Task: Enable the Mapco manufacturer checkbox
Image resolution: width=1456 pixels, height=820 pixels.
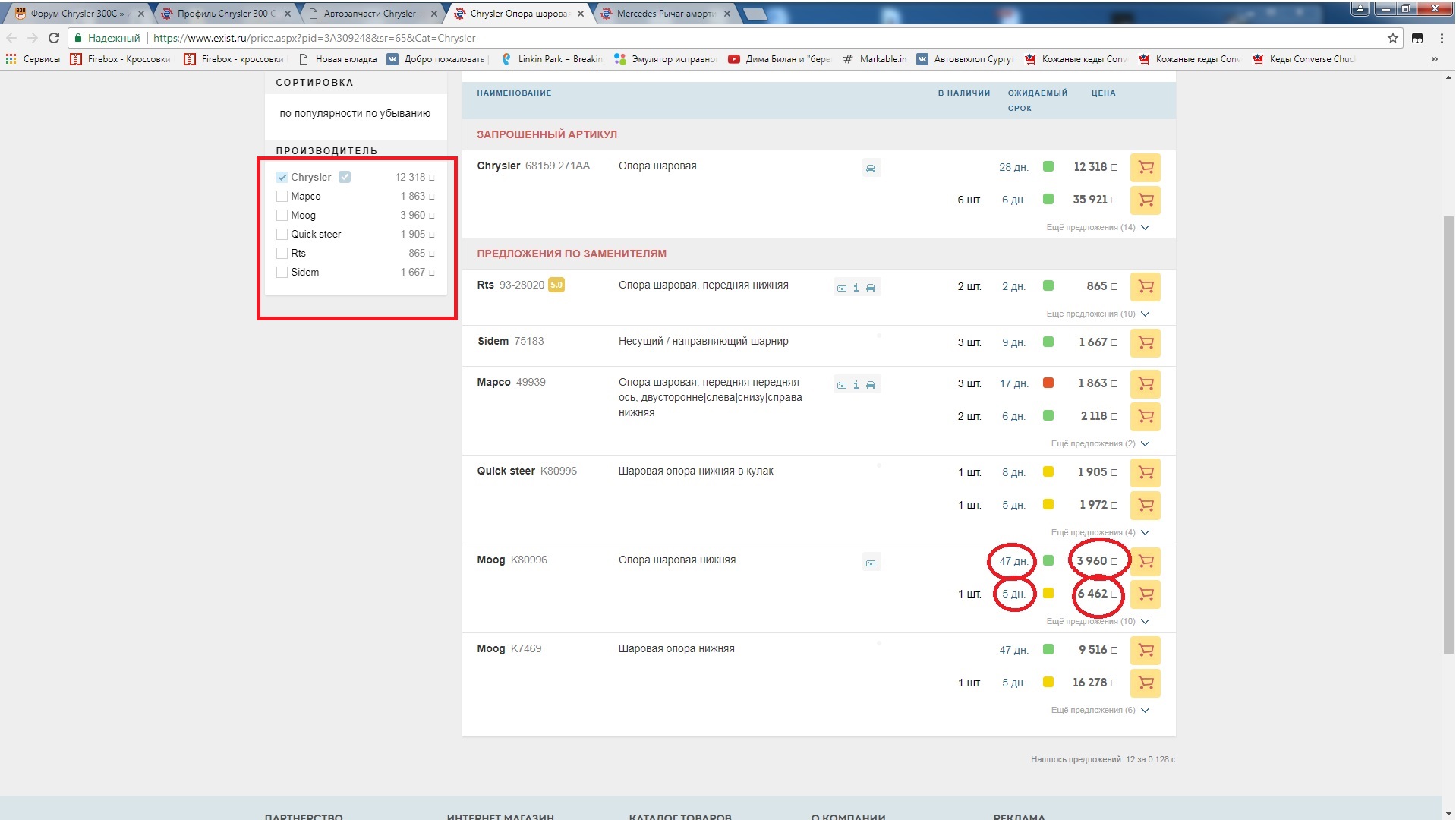Action: click(x=282, y=196)
